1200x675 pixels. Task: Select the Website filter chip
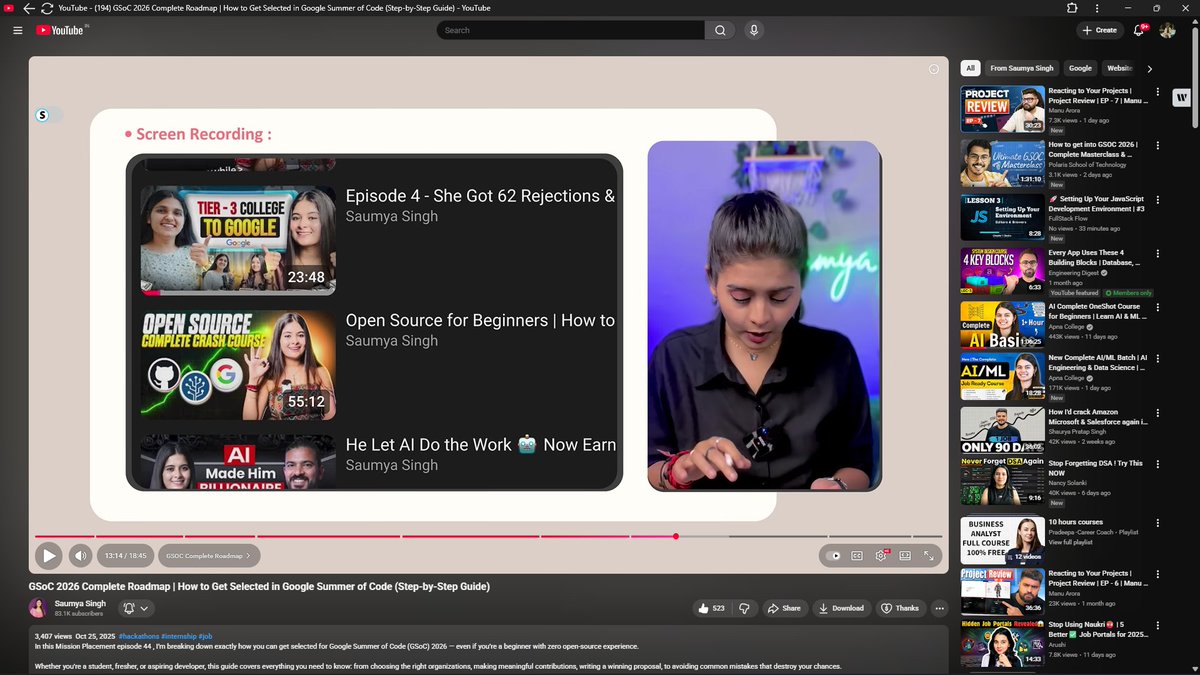click(1119, 68)
